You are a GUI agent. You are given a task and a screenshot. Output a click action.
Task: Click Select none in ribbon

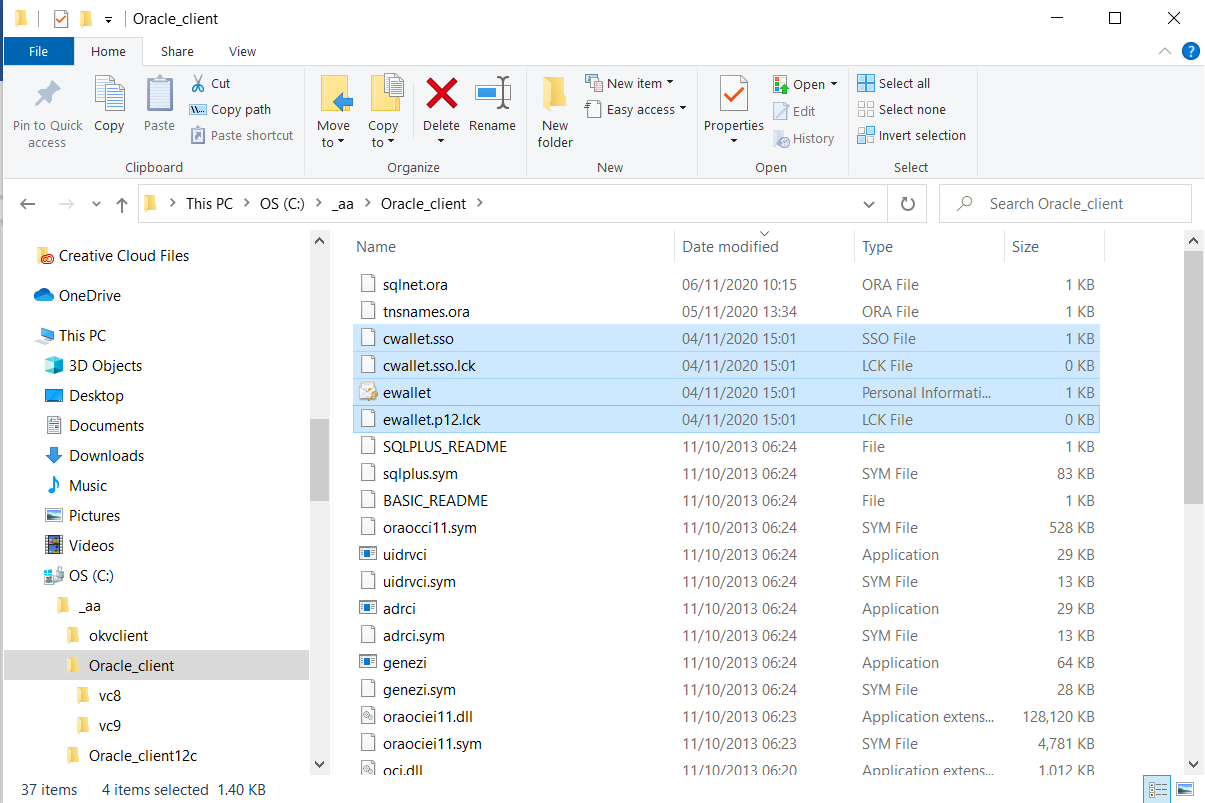coord(901,110)
